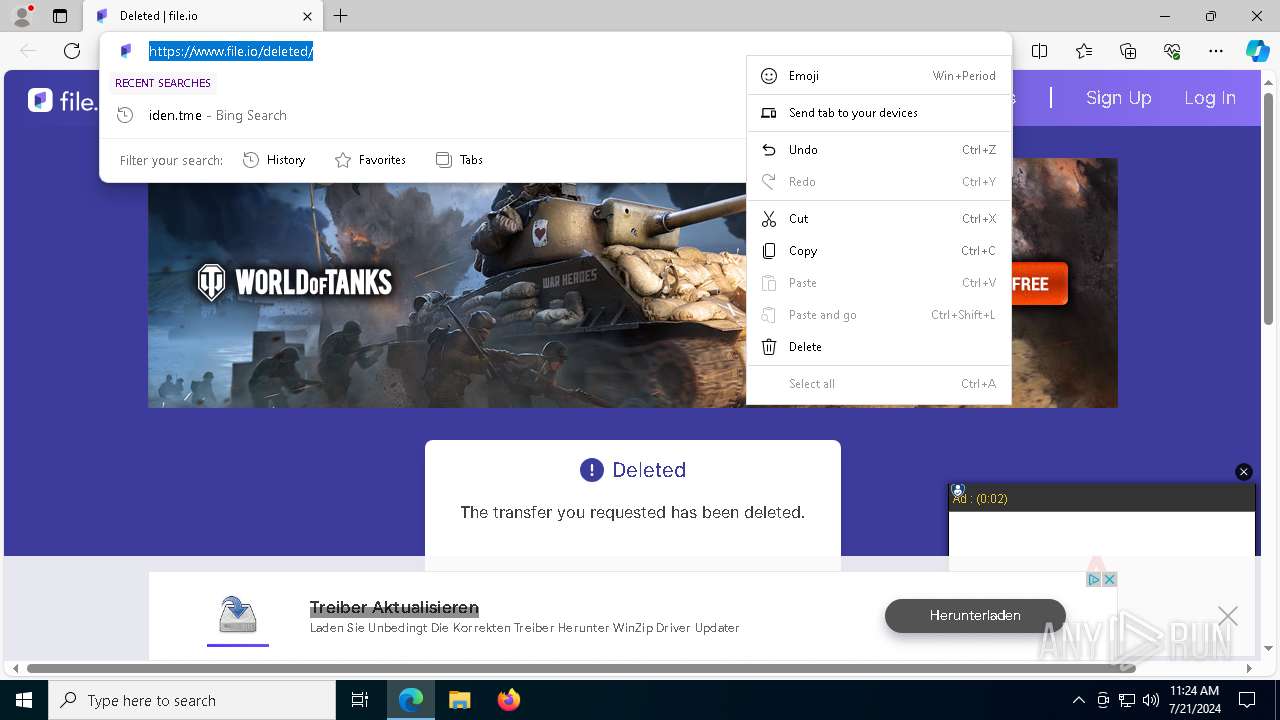Click the Herunterladen button
The width and height of the screenshot is (1280, 720).
point(975,616)
